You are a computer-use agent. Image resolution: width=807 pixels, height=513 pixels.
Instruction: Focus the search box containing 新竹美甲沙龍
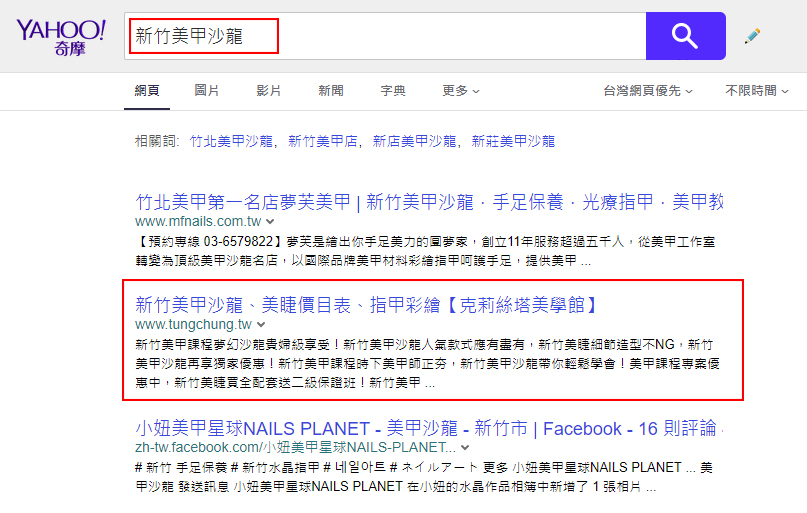[385, 36]
